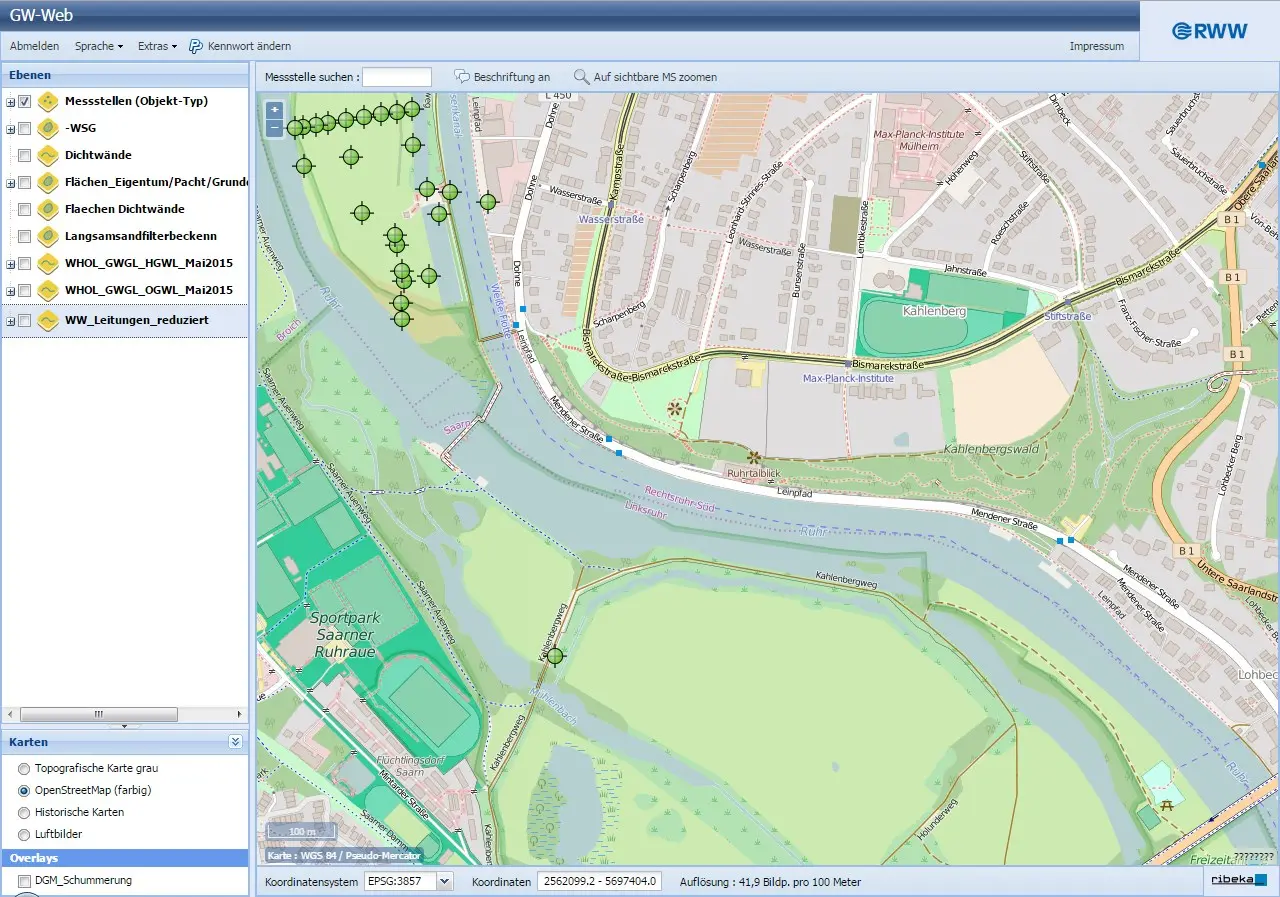
Task: Enable the Dichtwände layer checkbox
Action: tap(25, 155)
